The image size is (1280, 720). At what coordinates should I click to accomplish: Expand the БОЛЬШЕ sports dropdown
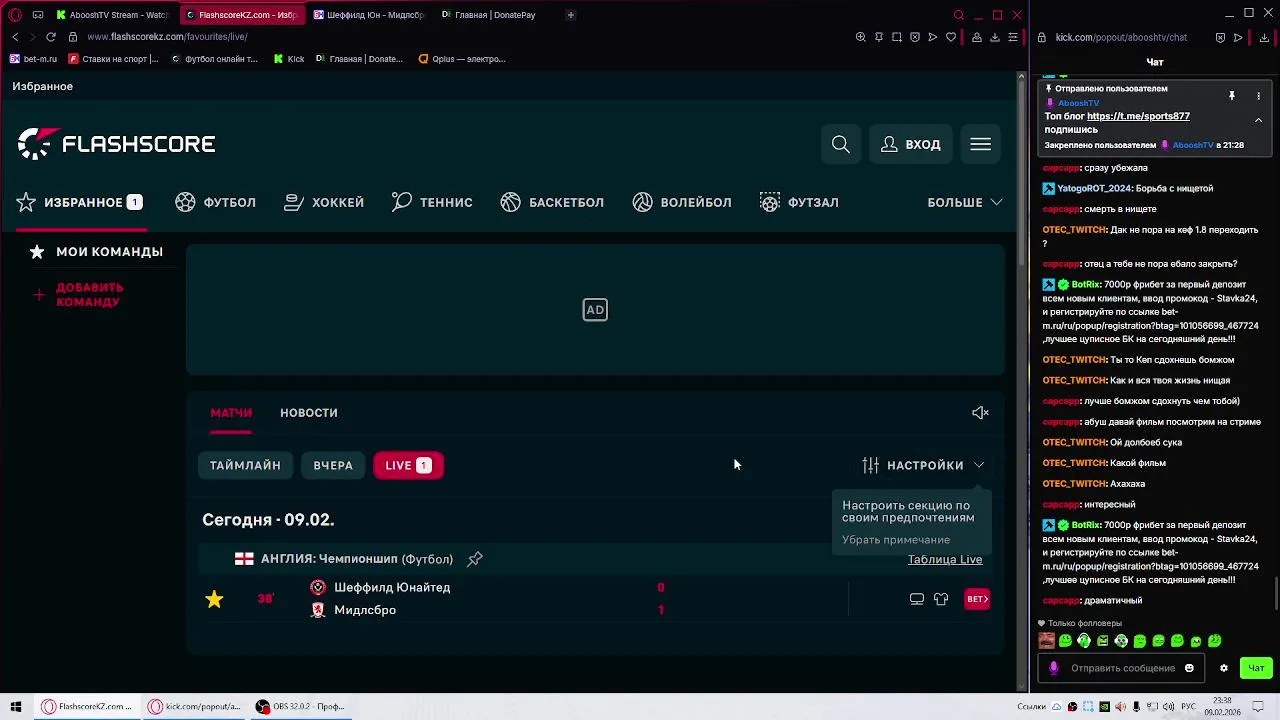pyautogui.click(x=964, y=202)
